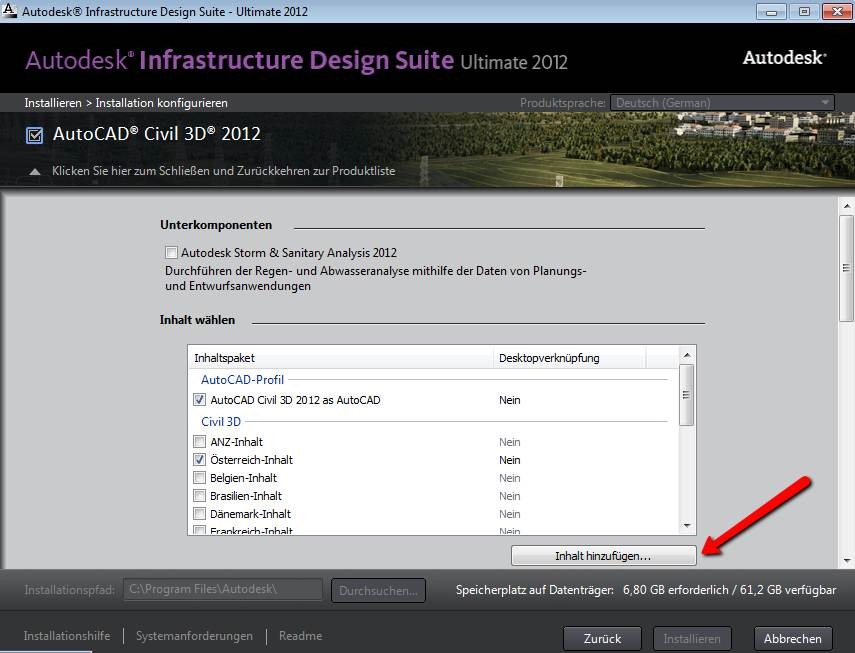
Task: Click the triangle arrow beside the product list link
Action: coord(35,171)
